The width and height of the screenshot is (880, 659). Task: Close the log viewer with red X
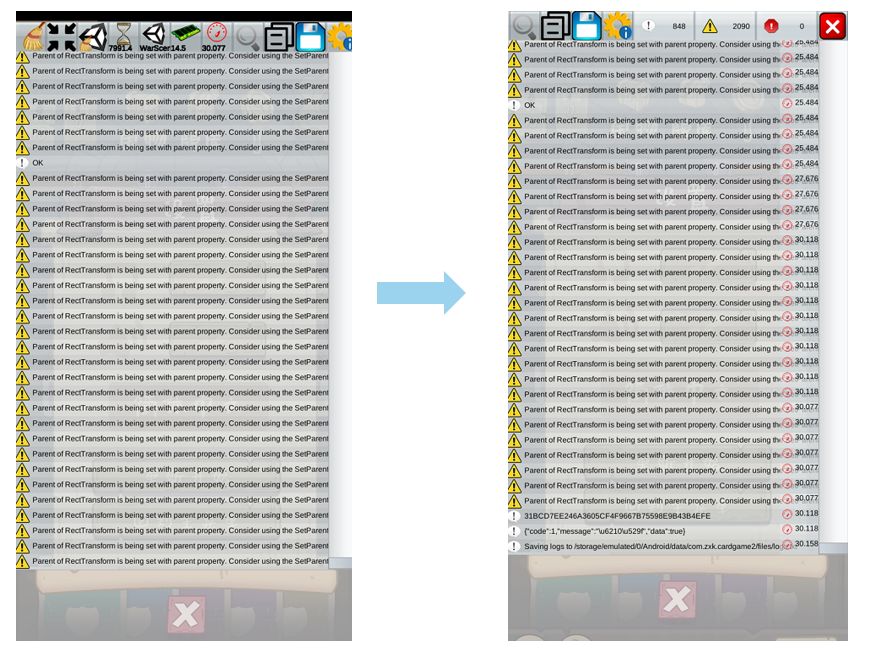pos(833,26)
